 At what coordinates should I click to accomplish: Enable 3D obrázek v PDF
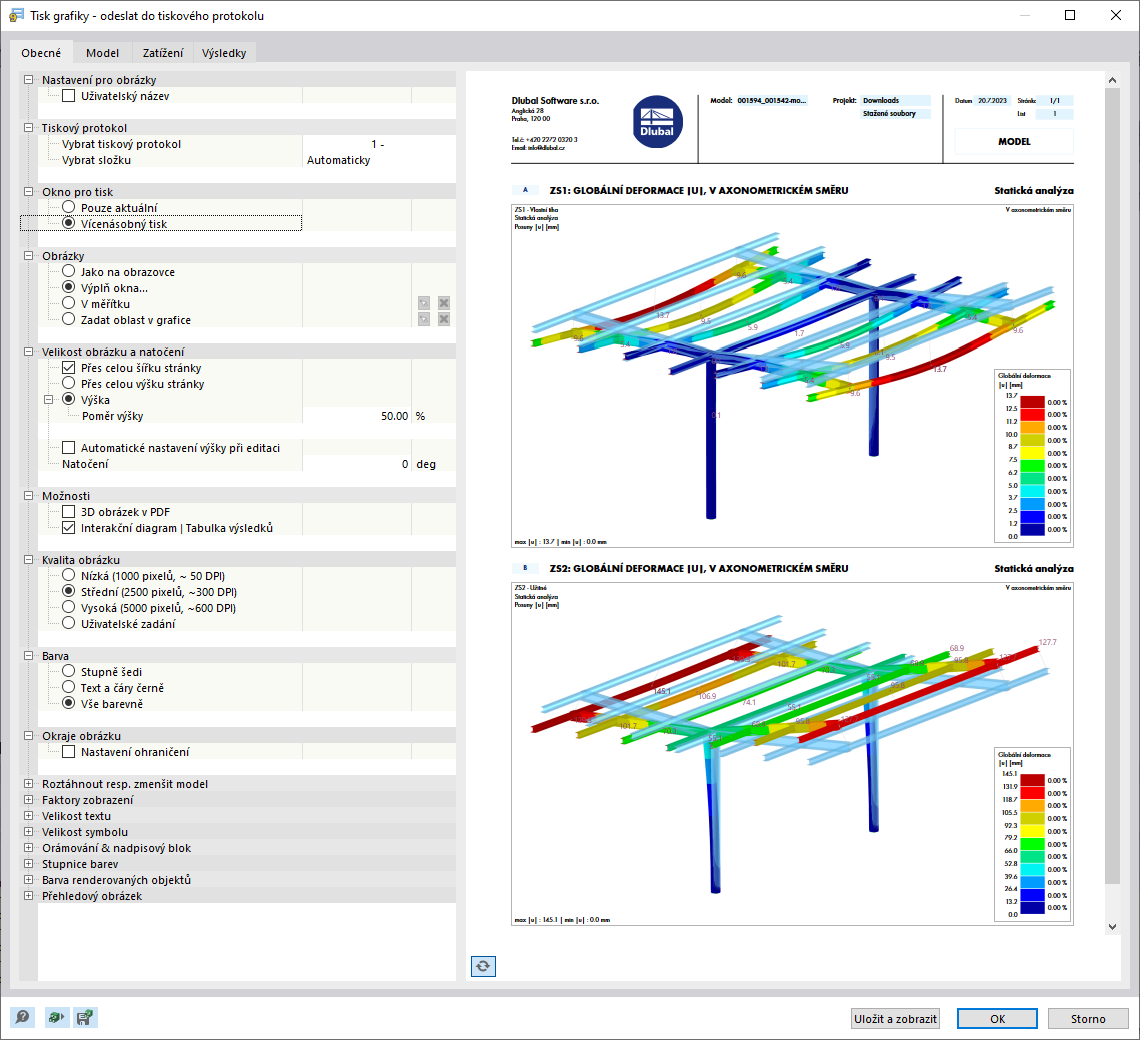point(68,511)
